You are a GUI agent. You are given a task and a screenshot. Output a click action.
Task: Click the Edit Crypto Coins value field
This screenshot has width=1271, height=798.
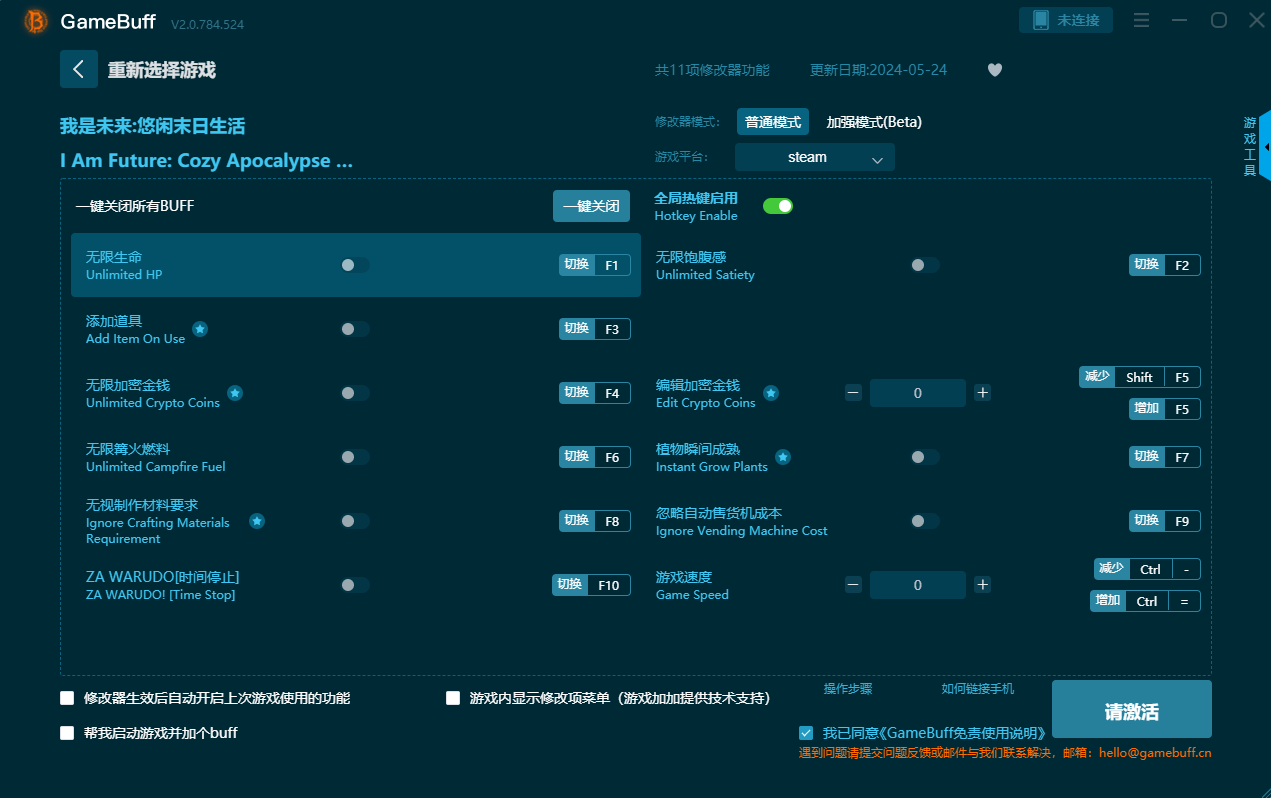tap(918, 393)
